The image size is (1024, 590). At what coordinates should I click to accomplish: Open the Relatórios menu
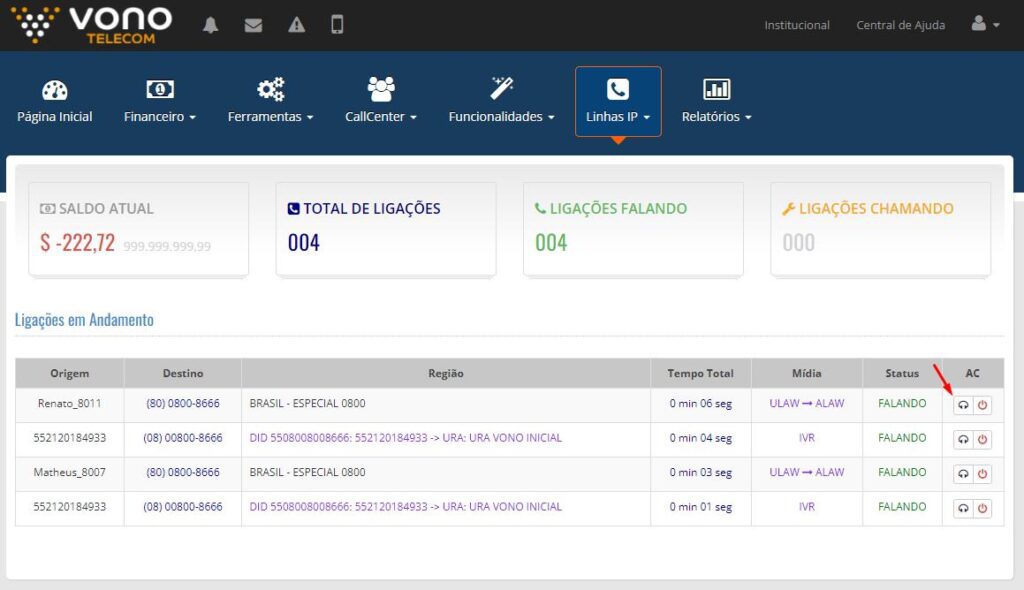click(x=716, y=101)
